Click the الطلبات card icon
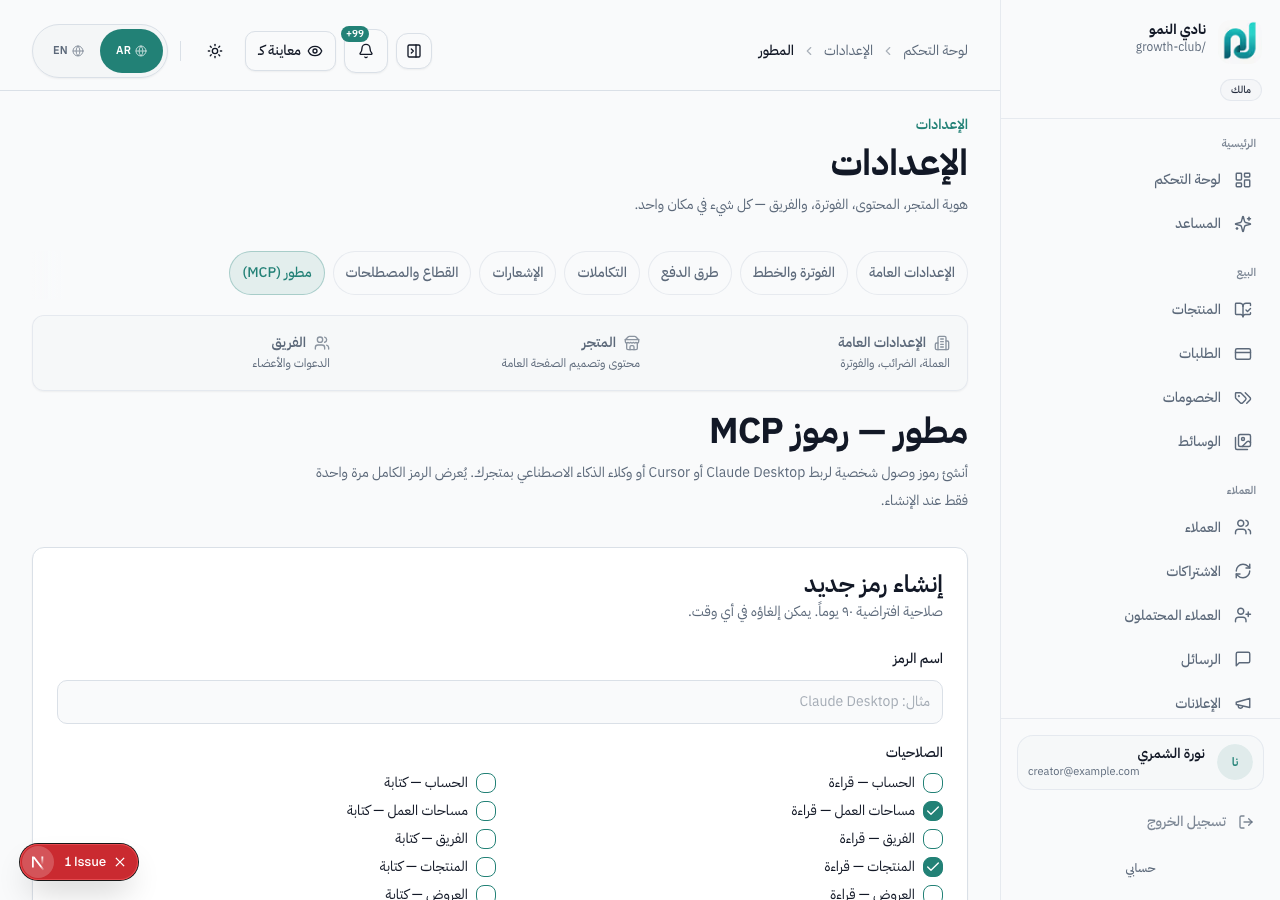The image size is (1280, 900). coord(1243,354)
